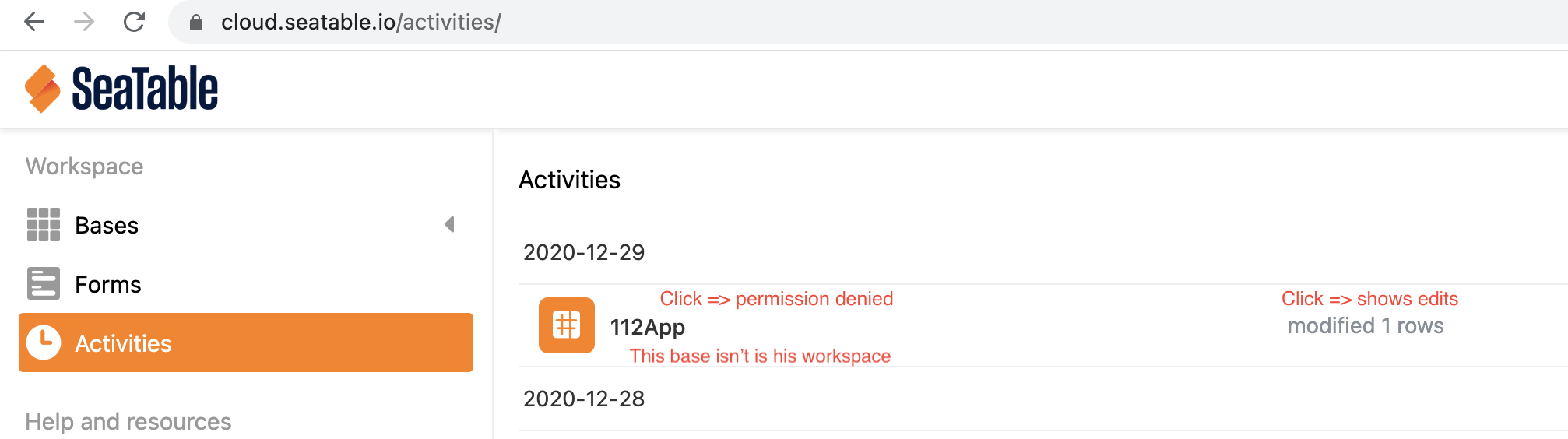
Task: Click the Help and resources heading
Action: 128,422
